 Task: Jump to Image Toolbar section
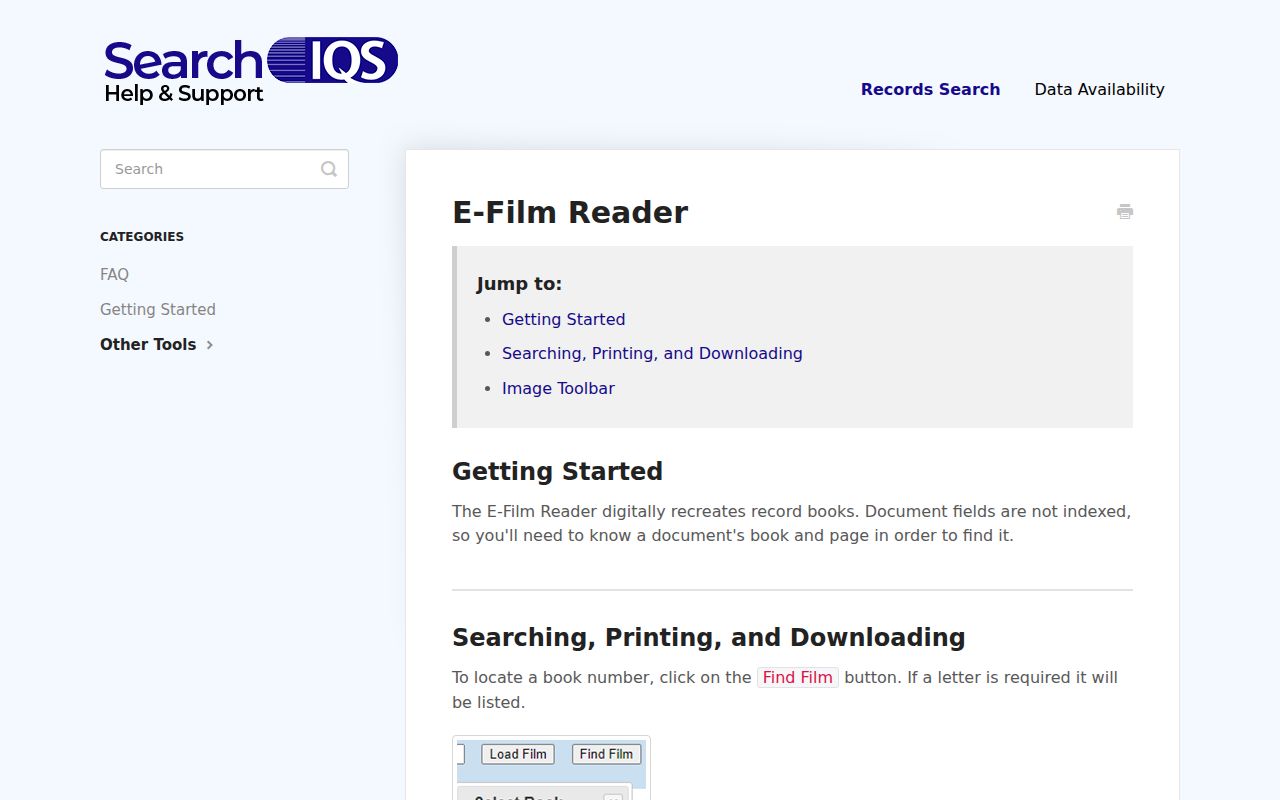[x=558, y=388]
